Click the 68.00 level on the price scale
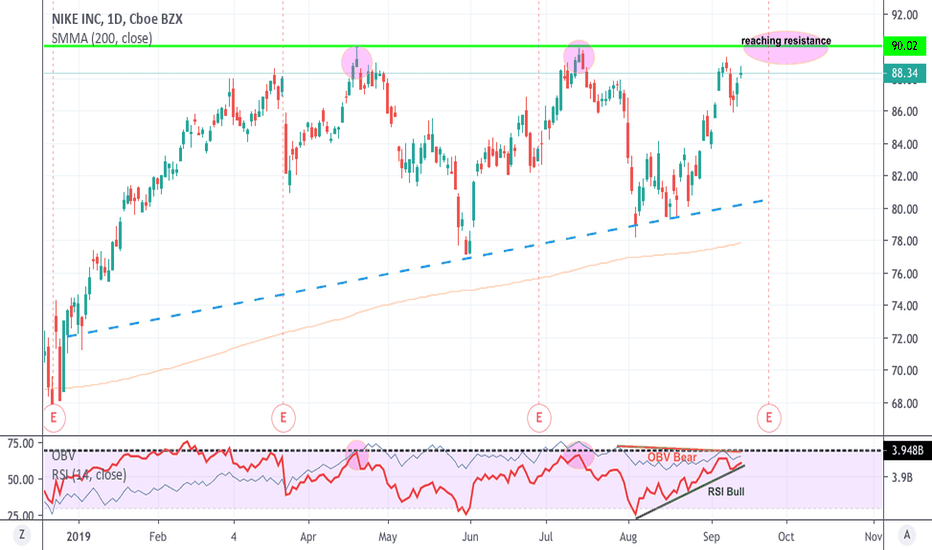Screen dimensions: 932x550 [905, 403]
